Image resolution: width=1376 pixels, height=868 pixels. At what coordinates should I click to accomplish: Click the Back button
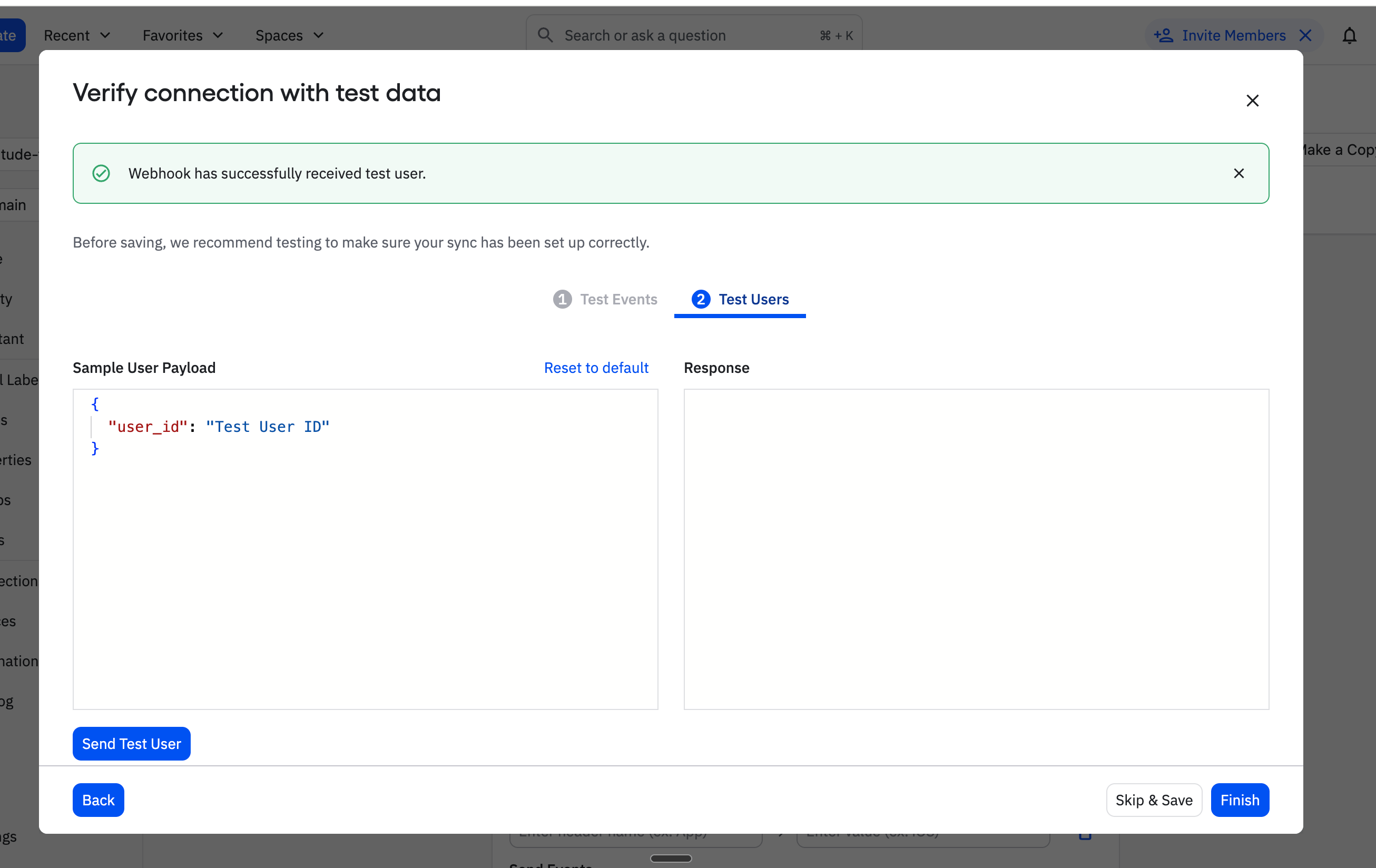coord(99,800)
